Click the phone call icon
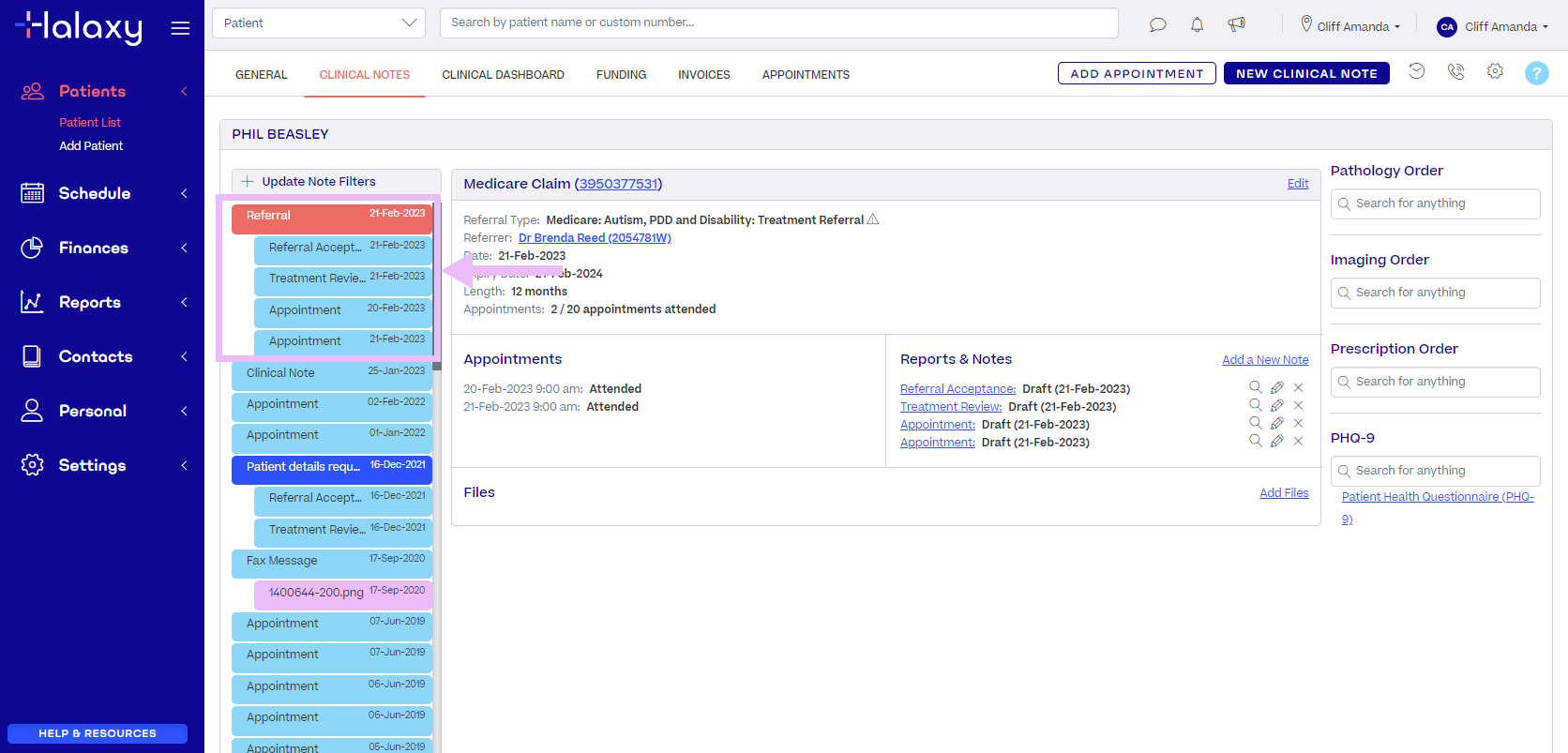This screenshot has width=1568, height=753. coord(1455,71)
